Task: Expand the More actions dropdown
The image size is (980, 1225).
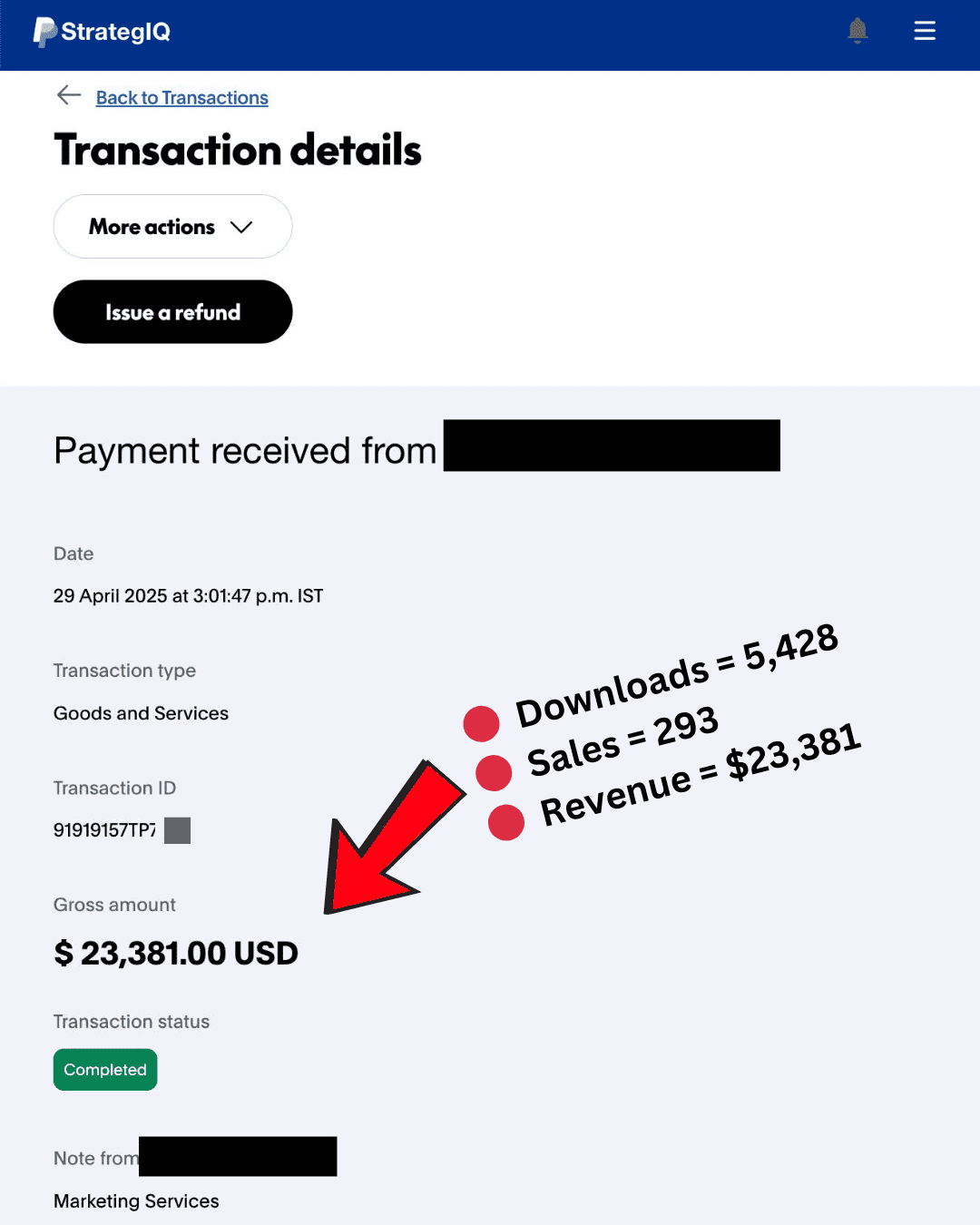Action: pyautogui.click(x=172, y=227)
